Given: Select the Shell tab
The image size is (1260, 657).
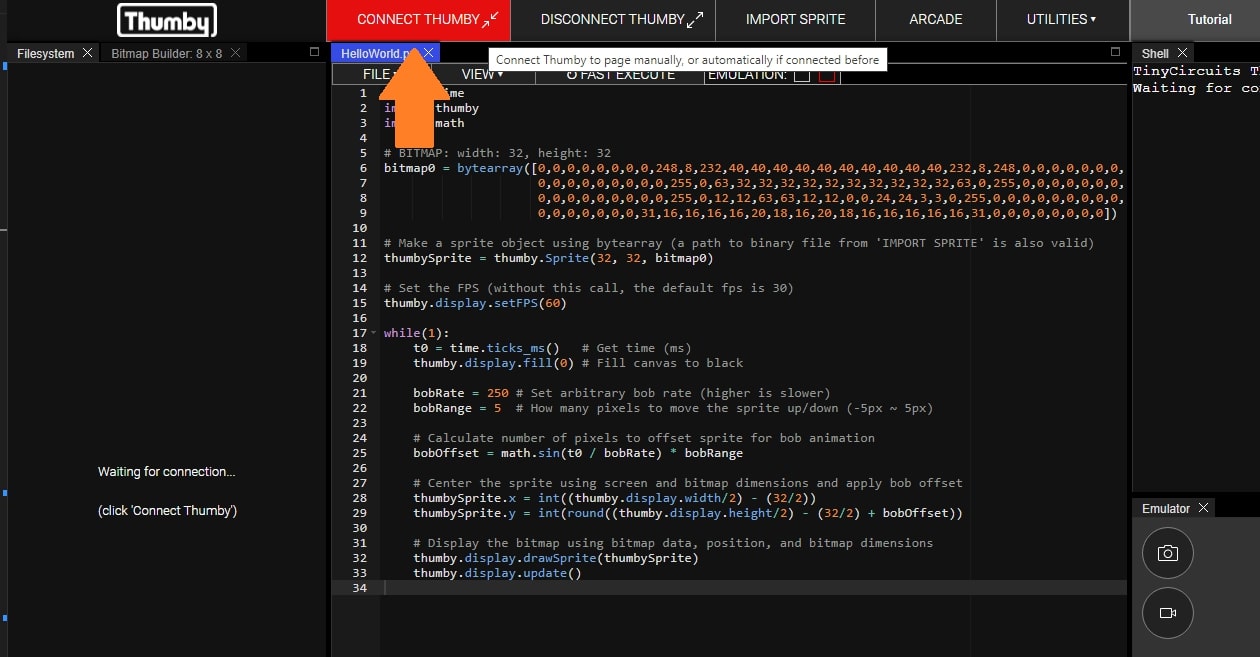Looking at the screenshot, I should (1154, 53).
